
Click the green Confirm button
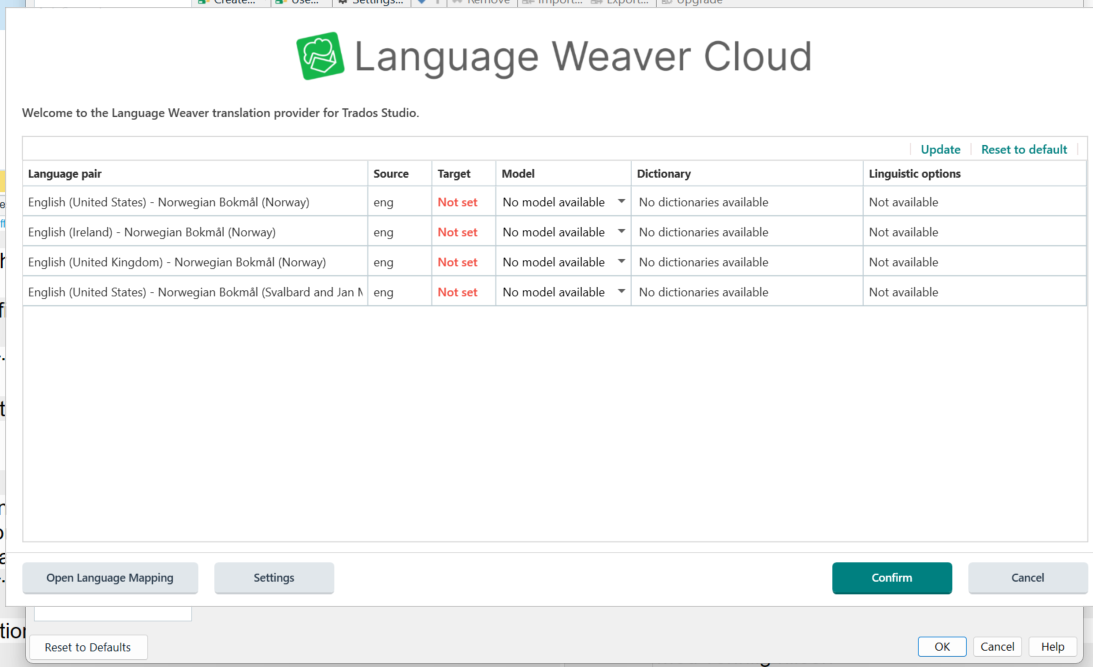(892, 578)
